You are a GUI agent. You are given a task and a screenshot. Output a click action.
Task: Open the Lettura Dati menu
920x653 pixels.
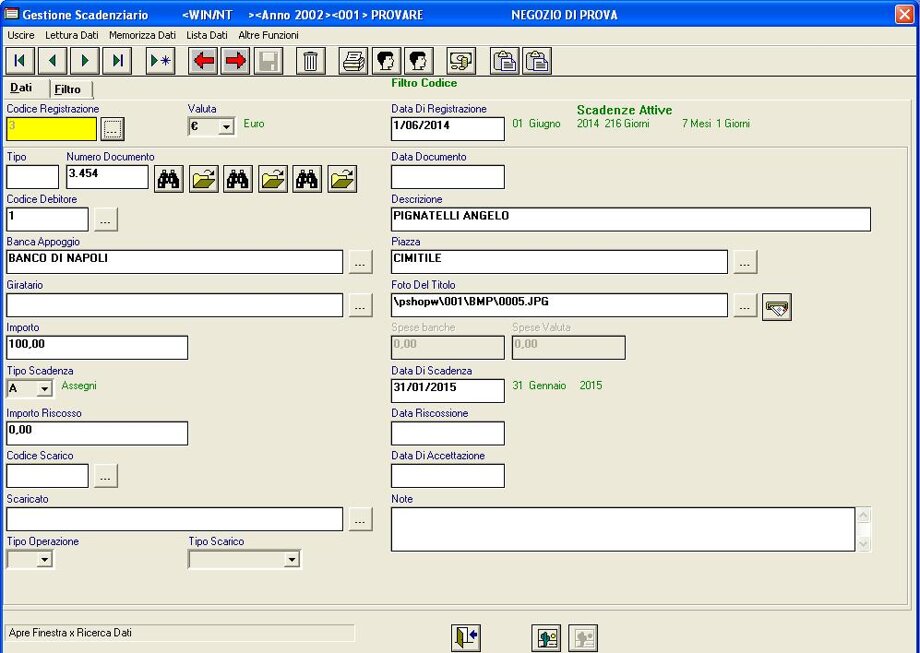72,35
